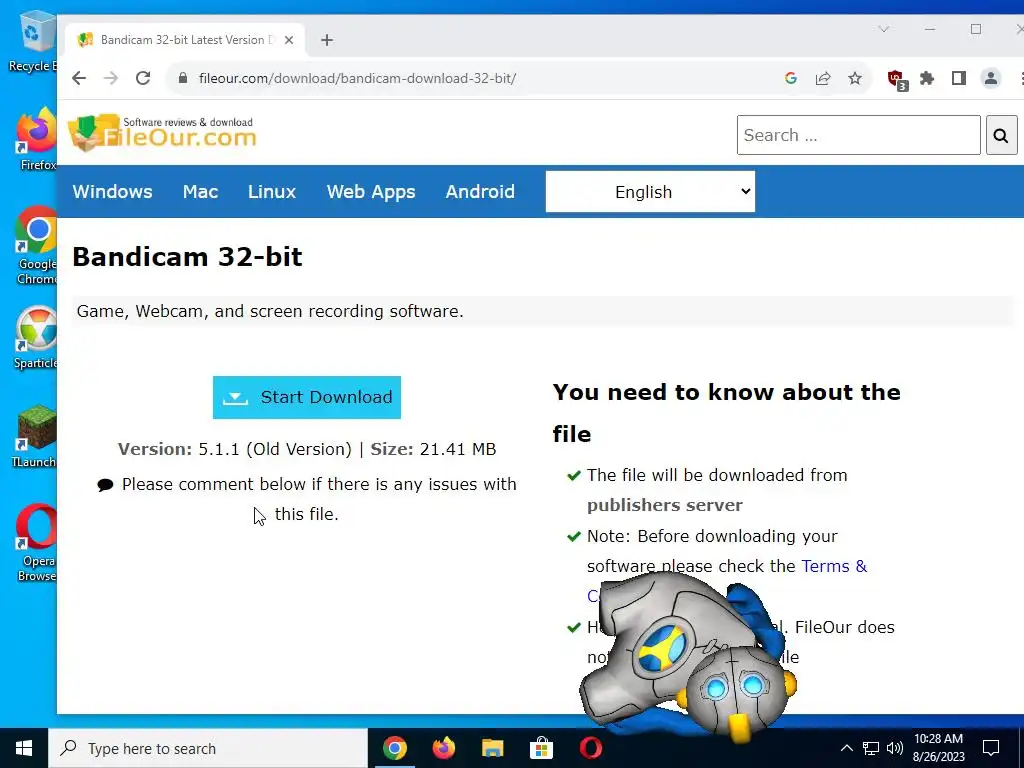Open the Mac menu item

pyautogui.click(x=200, y=191)
